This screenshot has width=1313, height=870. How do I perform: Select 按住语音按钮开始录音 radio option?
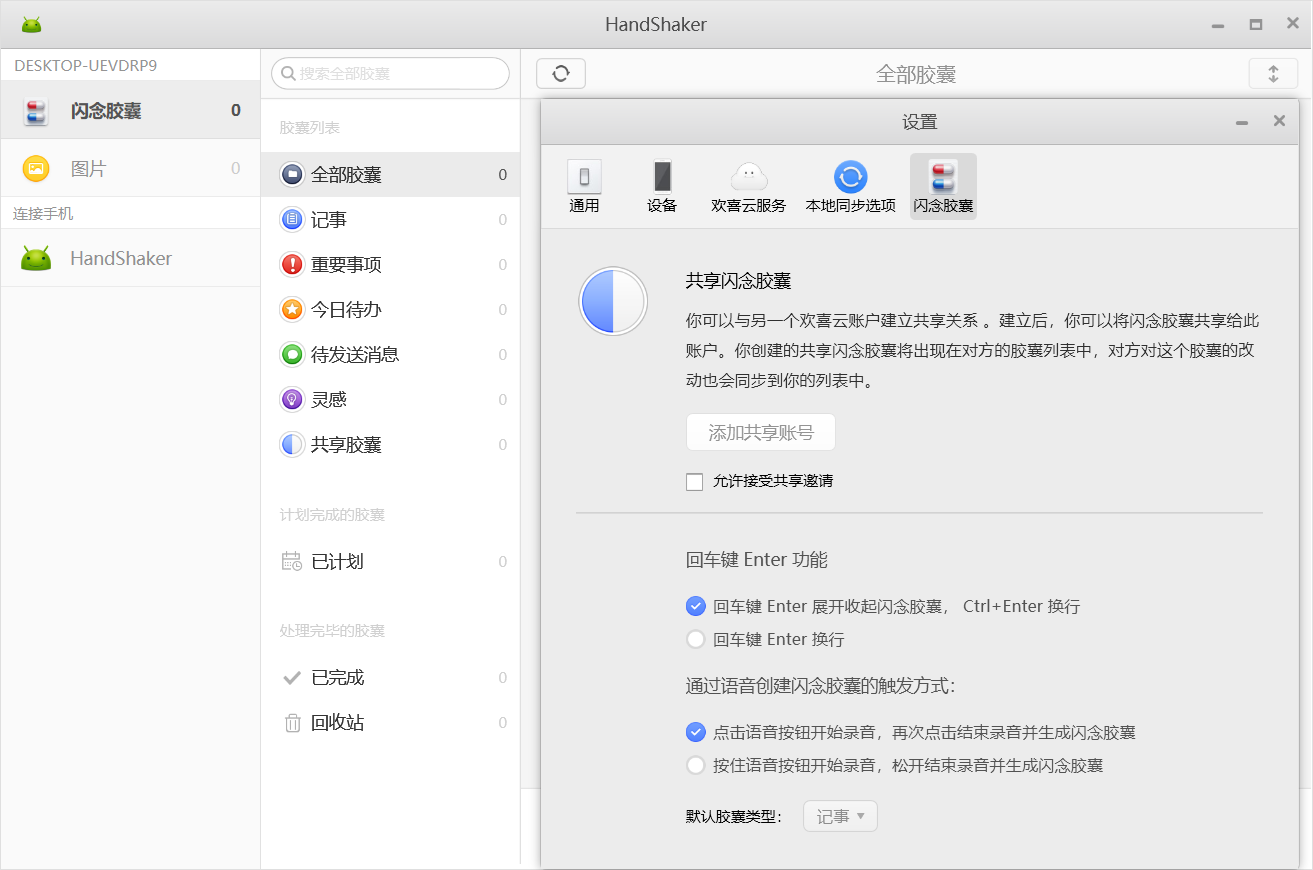(x=696, y=766)
